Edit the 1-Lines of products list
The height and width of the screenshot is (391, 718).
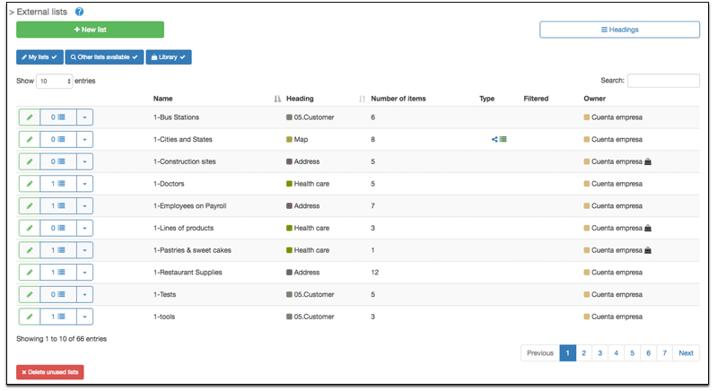[x=29, y=228]
